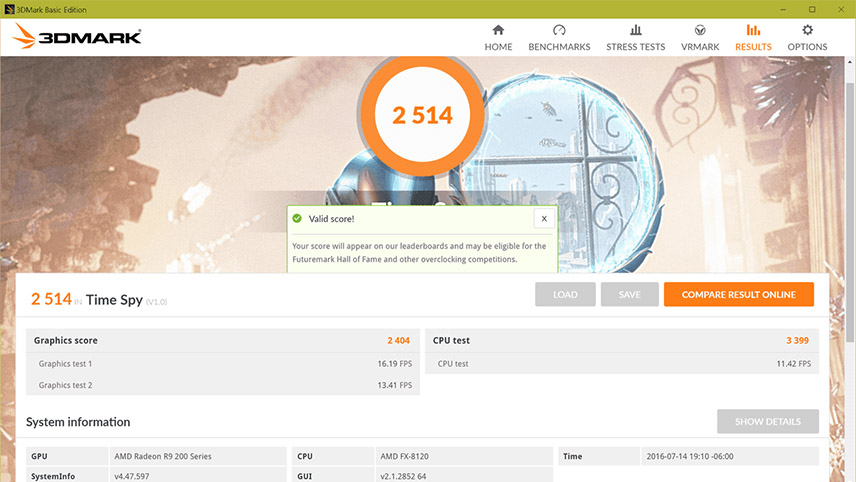The image size is (856, 482).
Task: Click the 2016-07-14 19:10 time value
Action: tap(690, 456)
